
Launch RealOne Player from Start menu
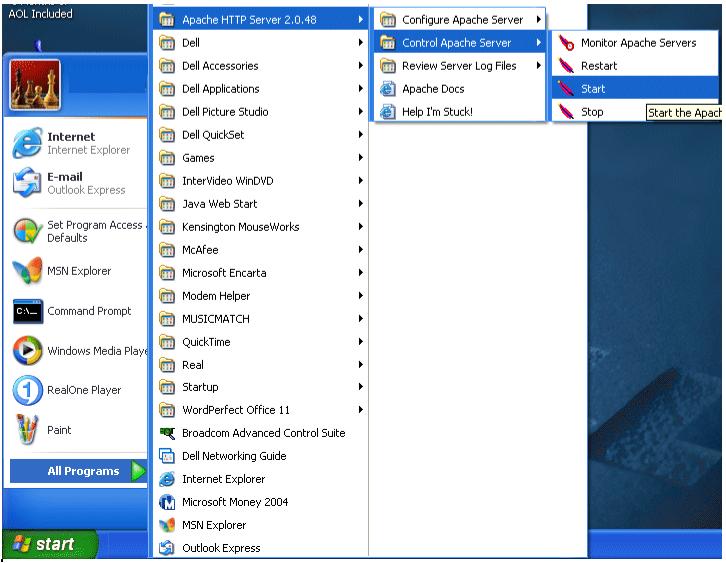[x=27, y=391]
